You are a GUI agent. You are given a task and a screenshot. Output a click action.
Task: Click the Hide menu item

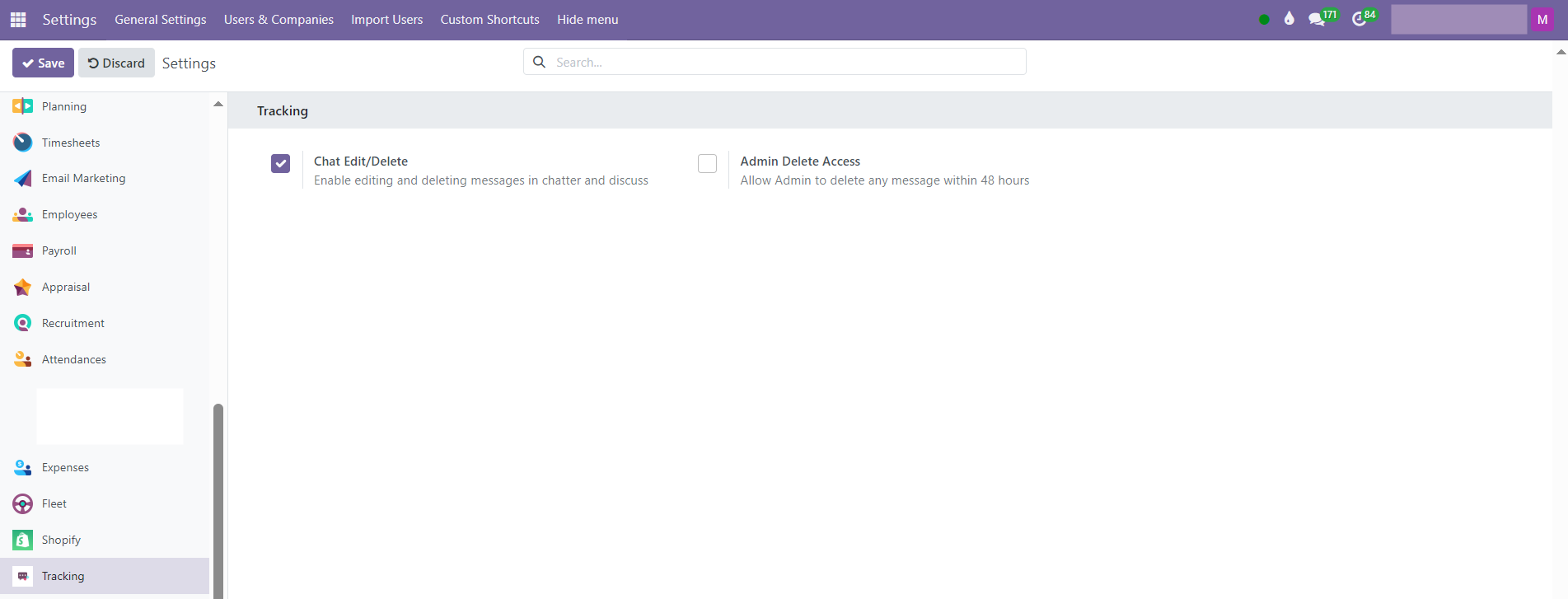587,20
